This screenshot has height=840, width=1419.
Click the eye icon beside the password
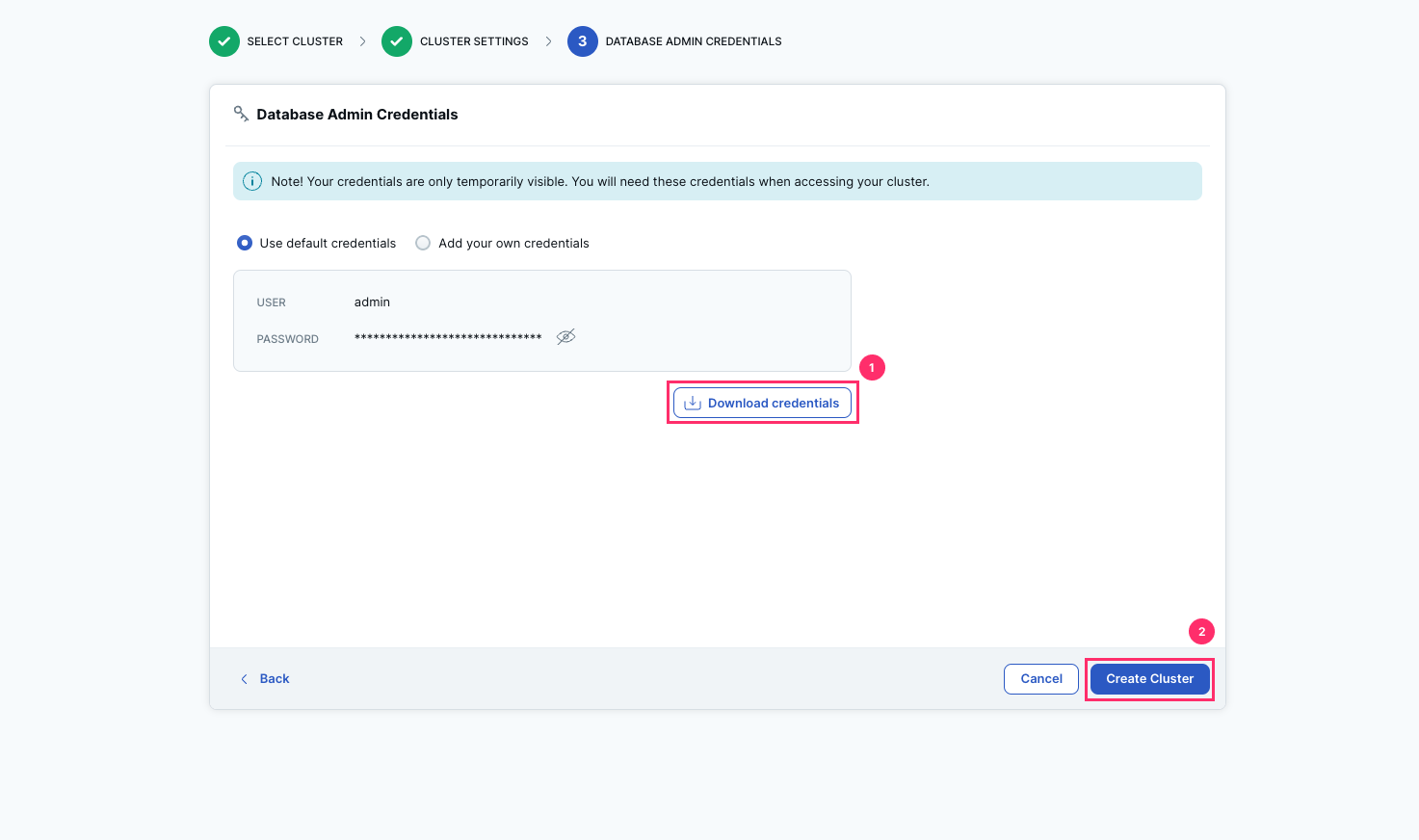pyautogui.click(x=565, y=335)
